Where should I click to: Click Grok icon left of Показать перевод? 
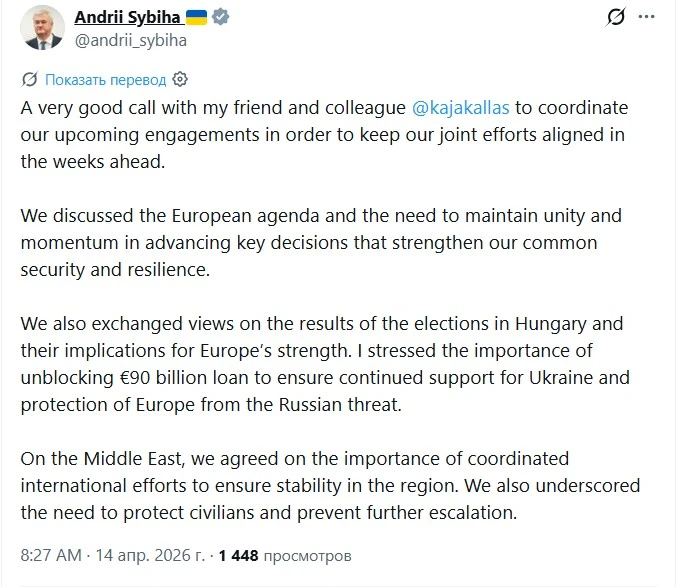[x=30, y=79]
